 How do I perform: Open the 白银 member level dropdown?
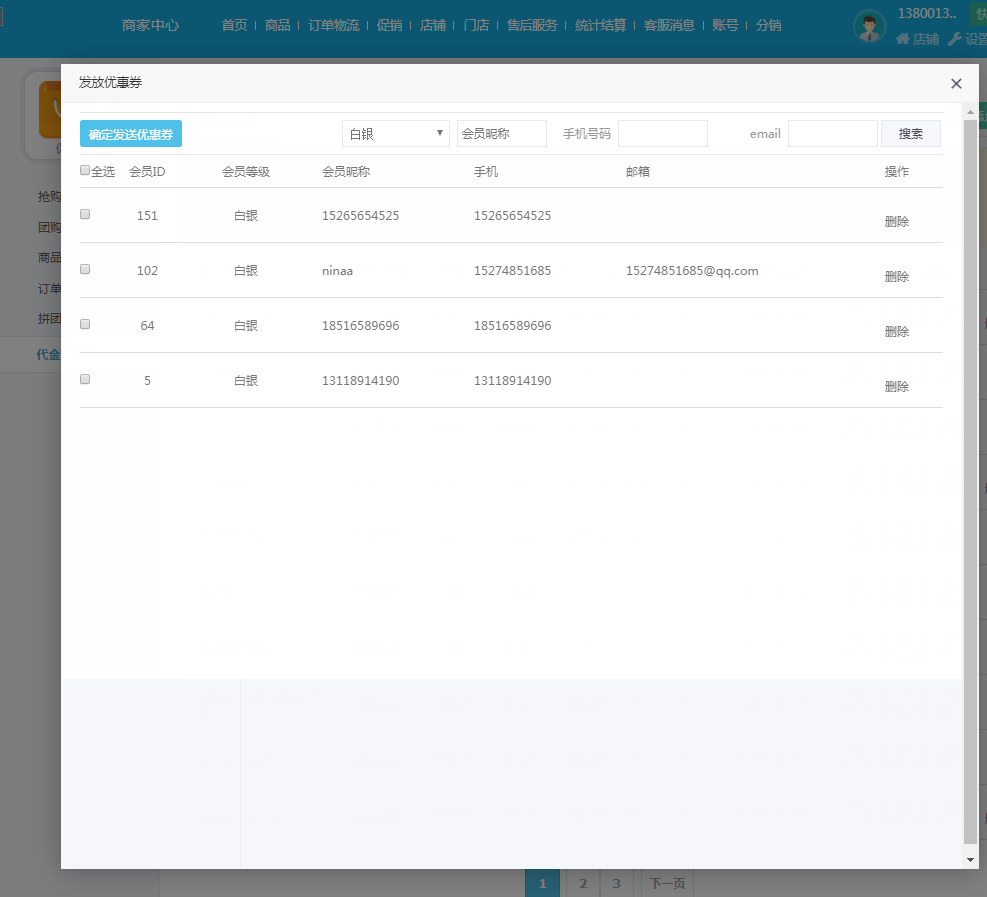(x=395, y=134)
